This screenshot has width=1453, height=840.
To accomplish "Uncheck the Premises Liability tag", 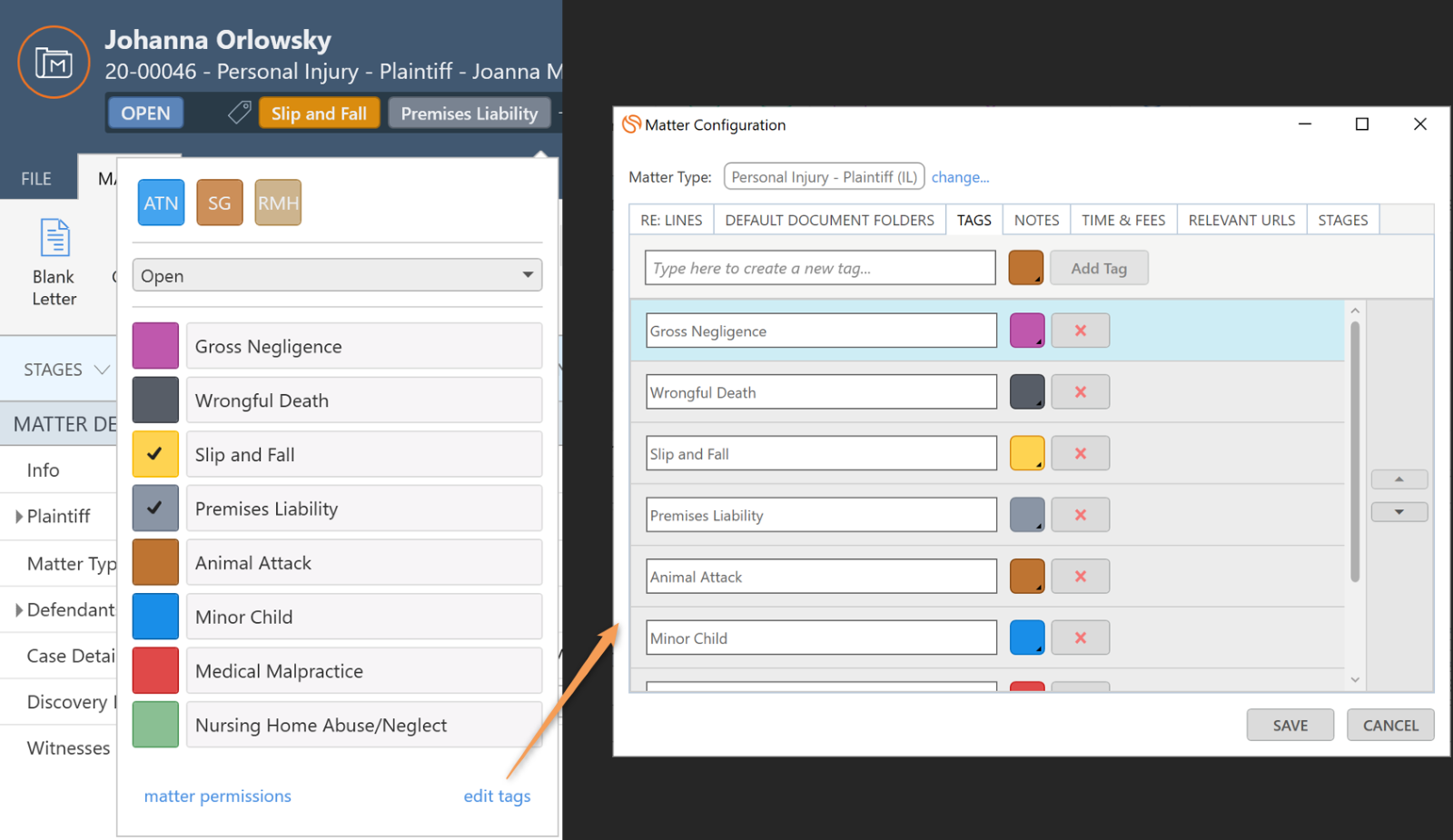I will point(155,509).
